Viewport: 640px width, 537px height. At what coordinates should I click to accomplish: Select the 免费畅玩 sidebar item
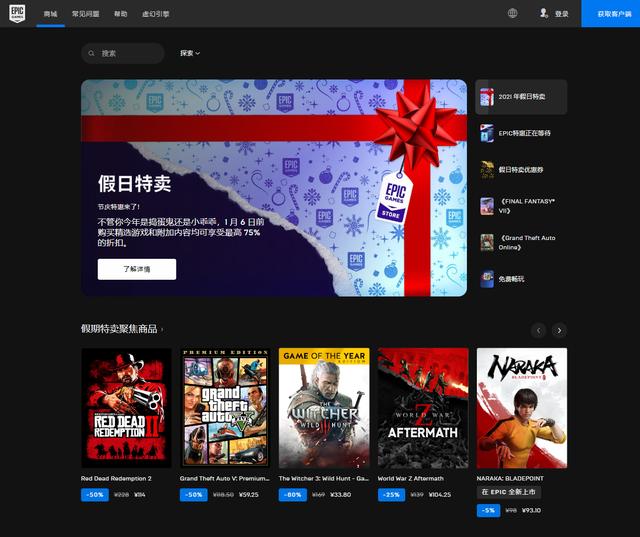520,278
